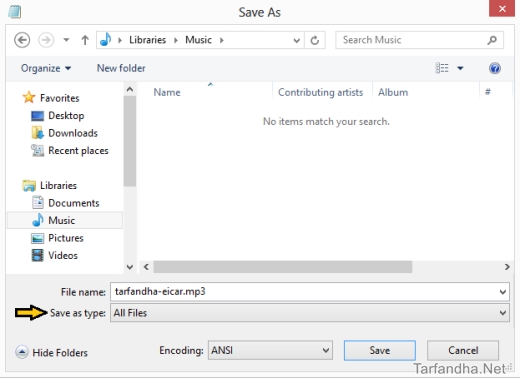
Task: Open the address bar history dropdown
Action: pyautogui.click(x=296, y=41)
